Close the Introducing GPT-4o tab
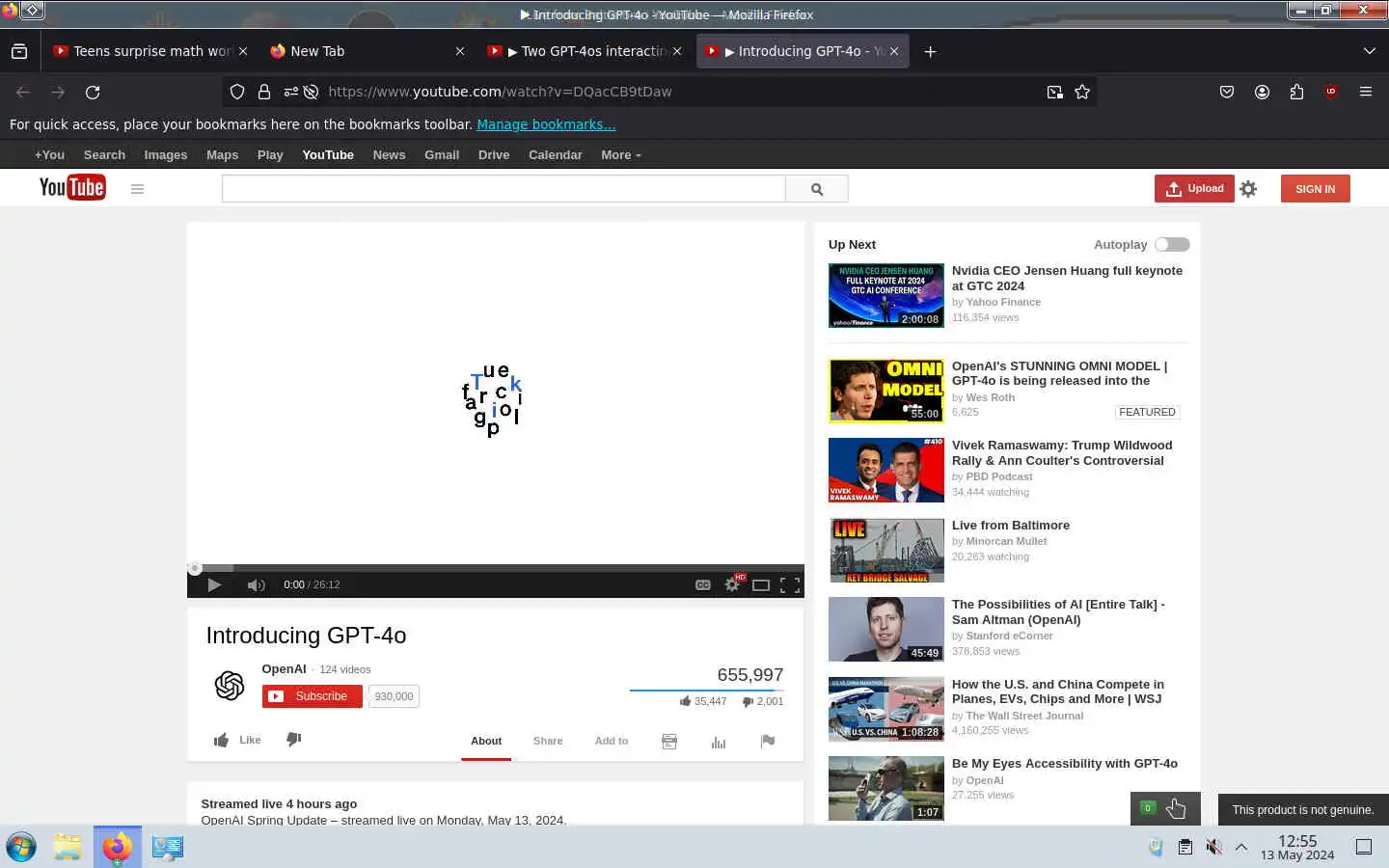Screen dimensions: 1389x868 click(894, 51)
